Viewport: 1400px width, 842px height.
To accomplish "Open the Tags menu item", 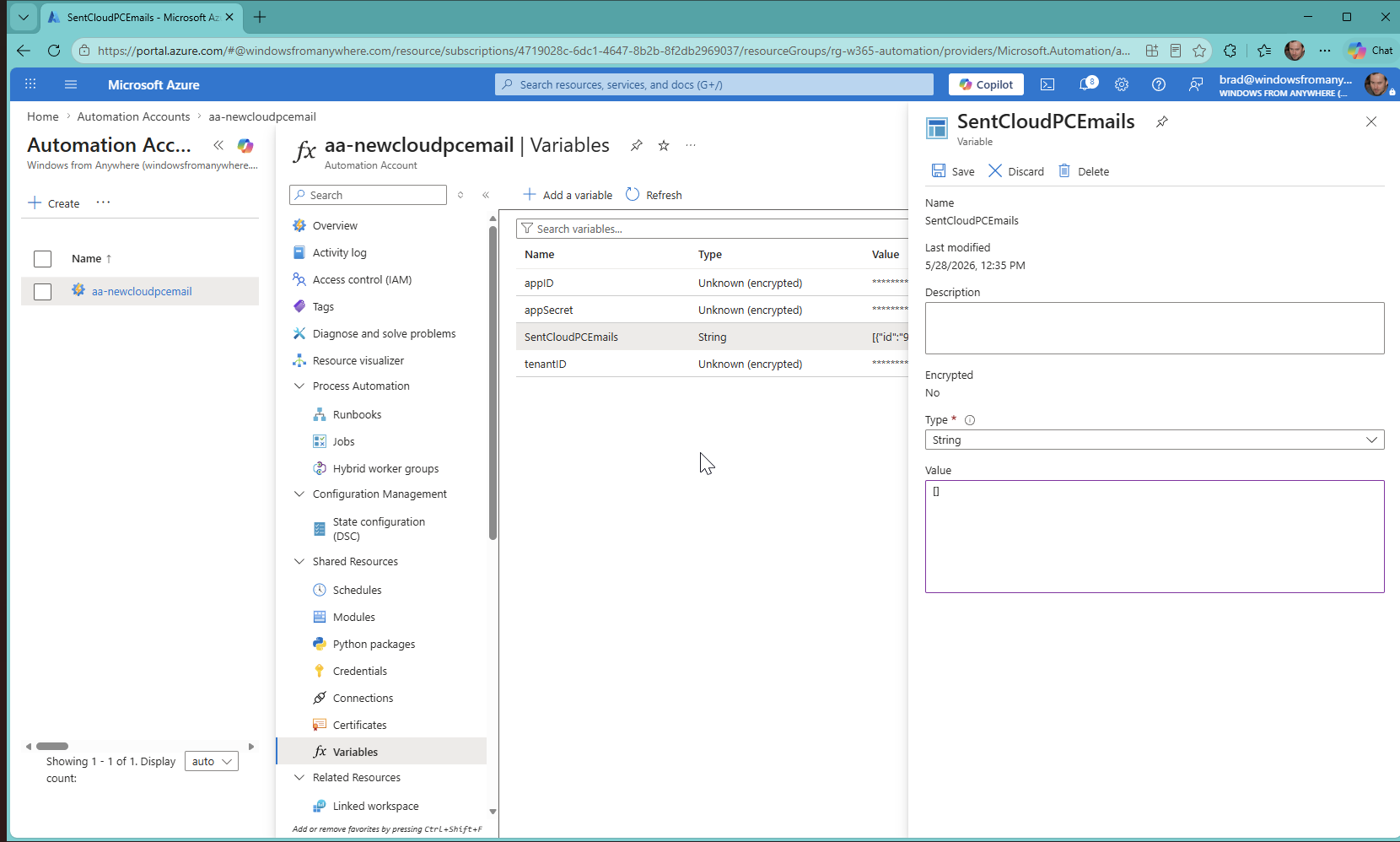I will [323, 306].
